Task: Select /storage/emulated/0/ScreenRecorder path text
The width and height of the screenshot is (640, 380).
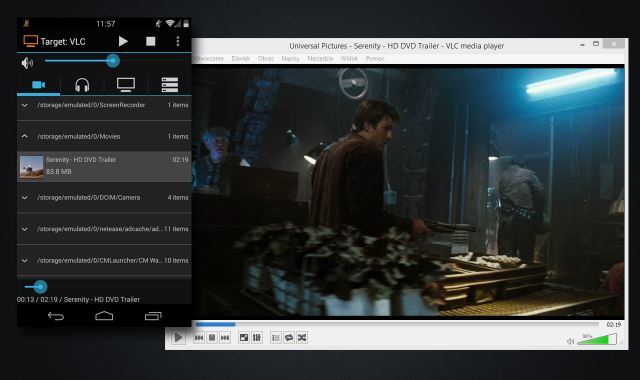Action: tap(91, 105)
